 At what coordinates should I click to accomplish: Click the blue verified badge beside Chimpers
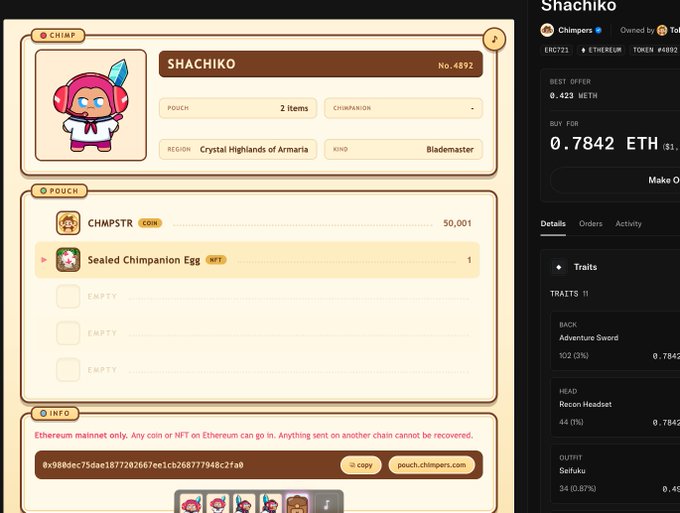pos(598,30)
